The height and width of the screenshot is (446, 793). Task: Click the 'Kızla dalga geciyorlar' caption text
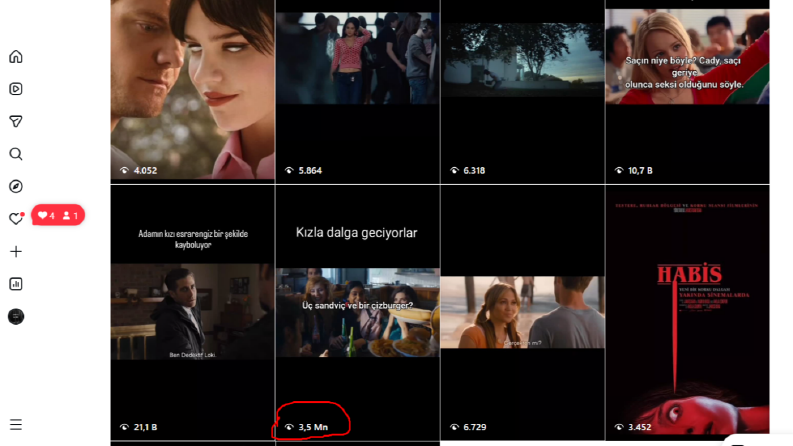tap(357, 233)
